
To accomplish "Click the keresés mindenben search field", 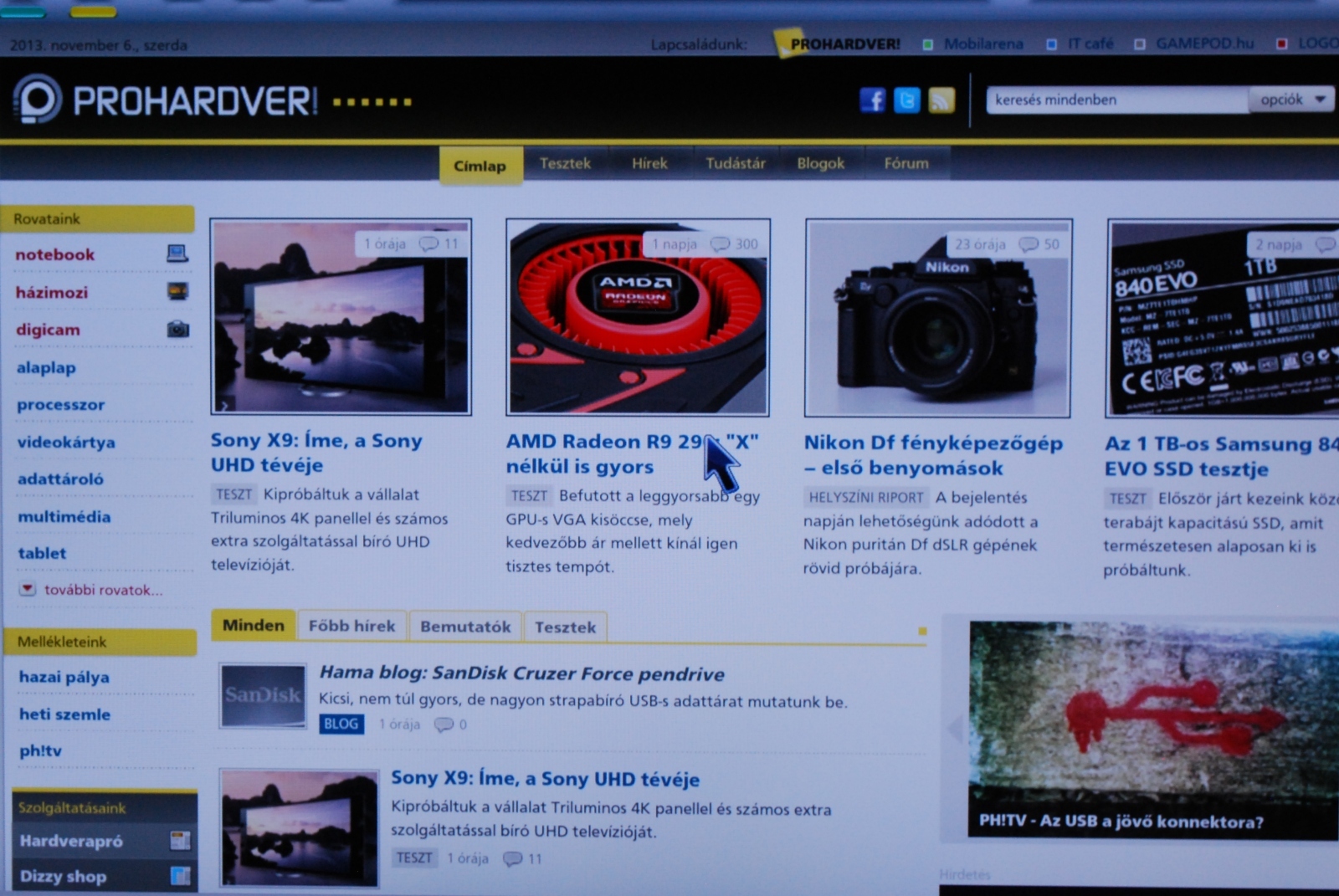I will [1117, 100].
